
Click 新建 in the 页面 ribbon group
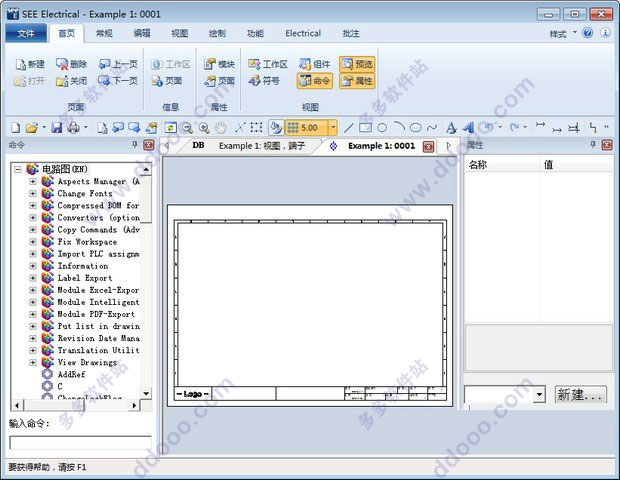(30, 64)
